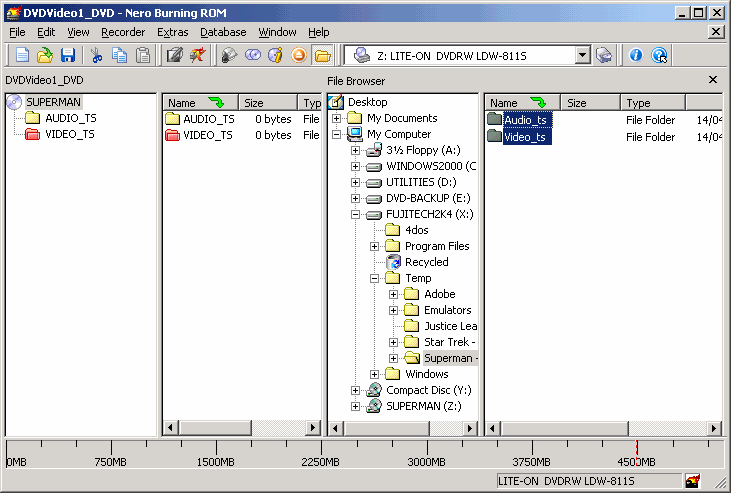Sort File Browser list by Name

(x=523, y=103)
